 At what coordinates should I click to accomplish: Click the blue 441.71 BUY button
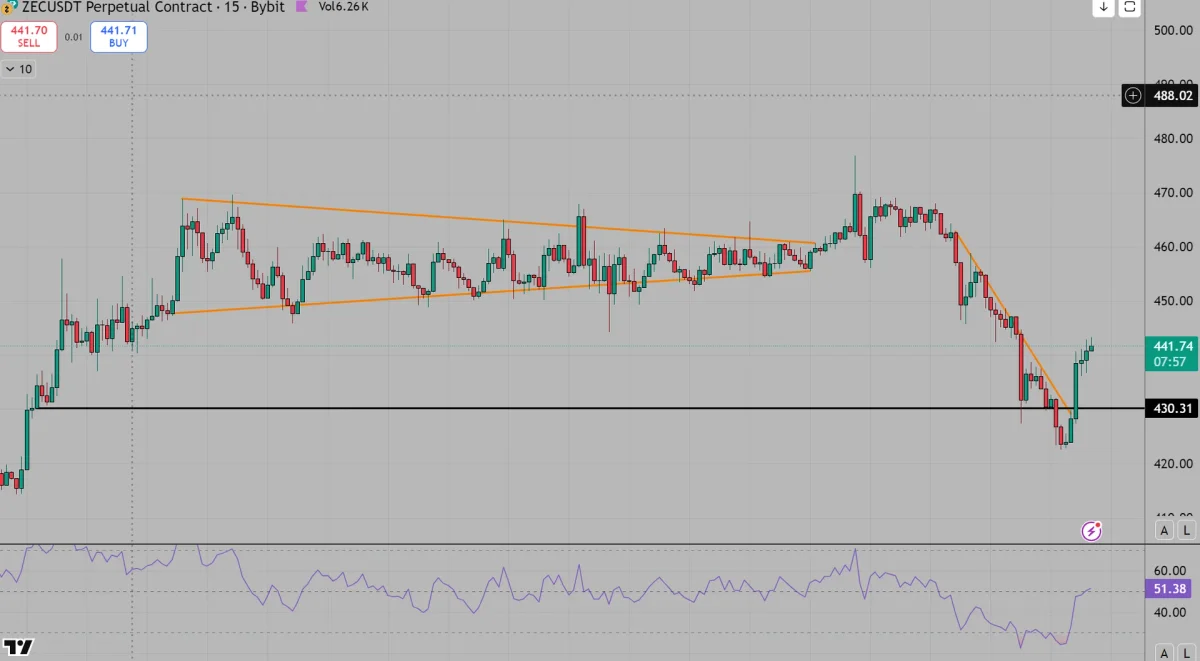[x=118, y=37]
